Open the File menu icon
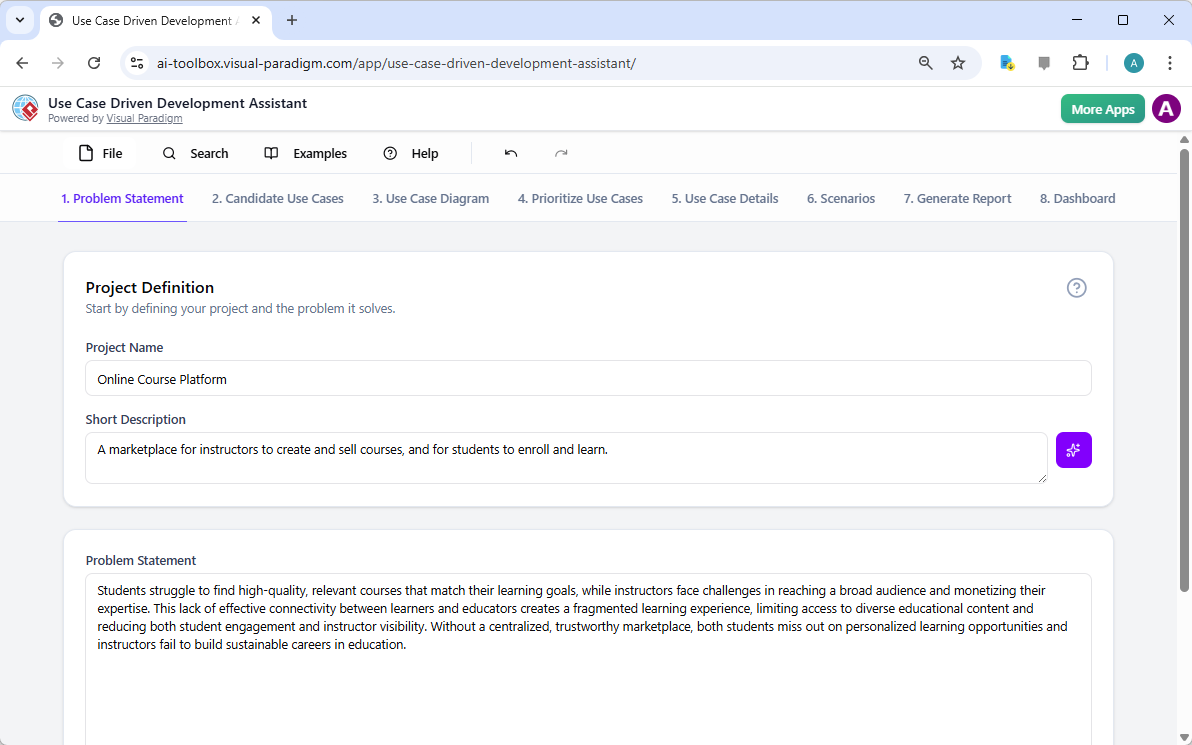Image resolution: width=1192 pixels, height=745 pixels. (x=87, y=153)
